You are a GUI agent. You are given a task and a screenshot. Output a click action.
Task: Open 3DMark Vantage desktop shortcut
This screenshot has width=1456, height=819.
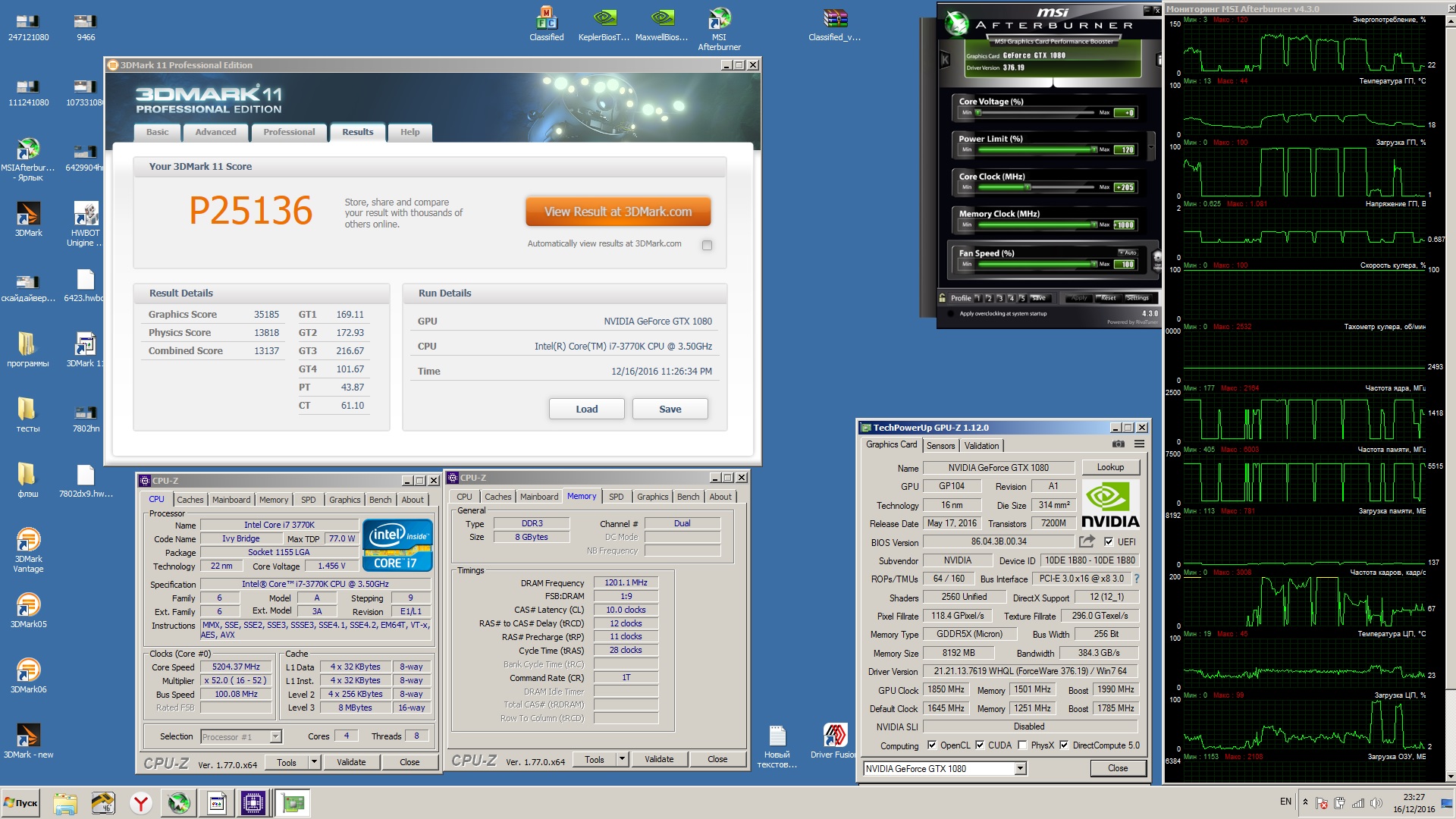(x=28, y=551)
